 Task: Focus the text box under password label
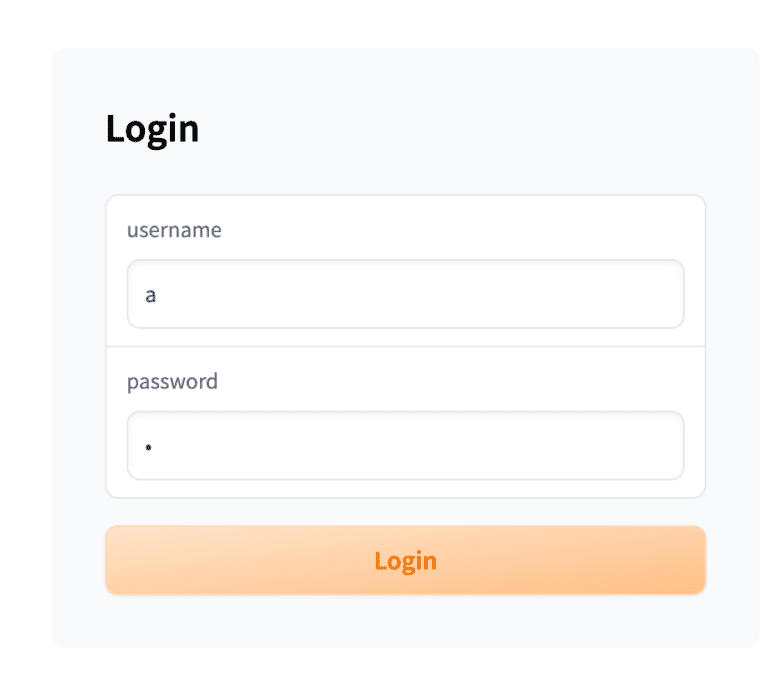point(405,445)
